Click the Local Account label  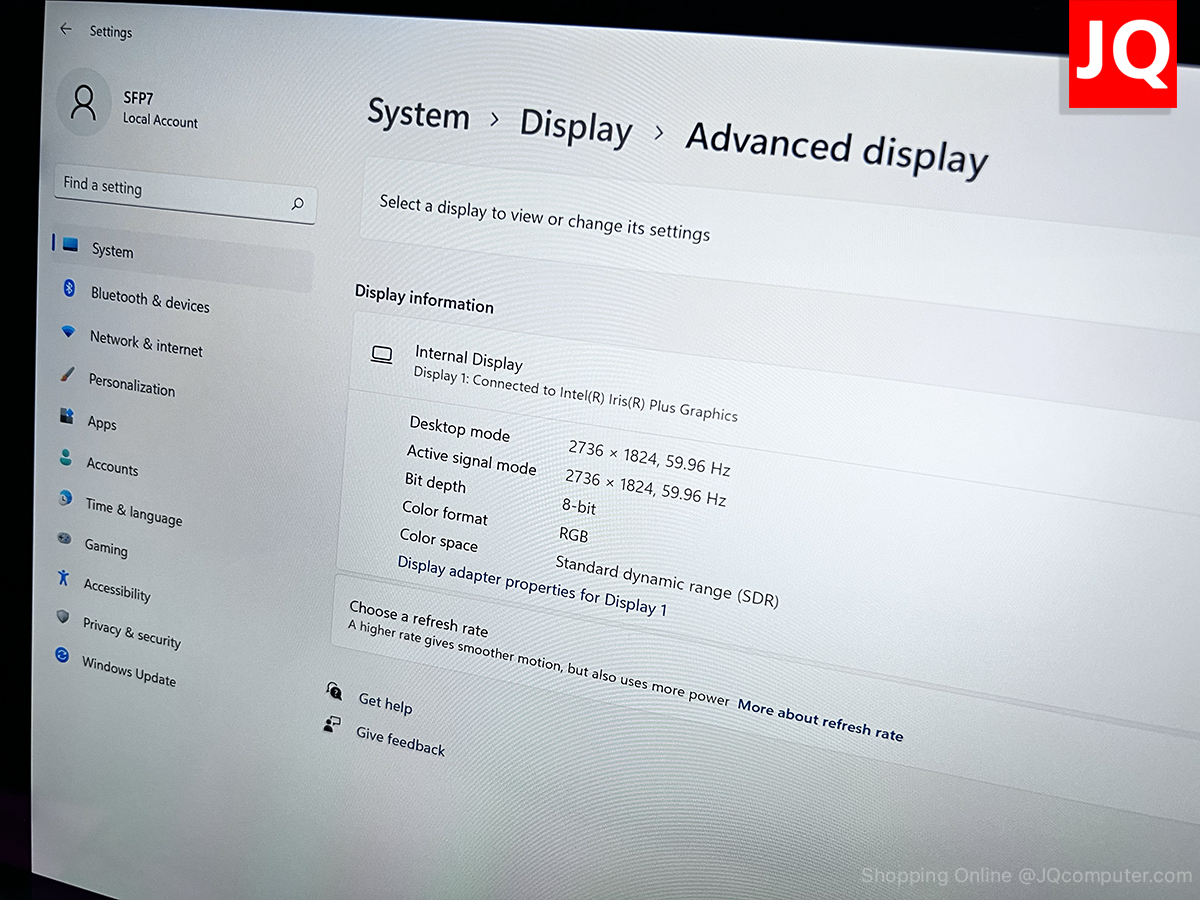tap(160, 120)
